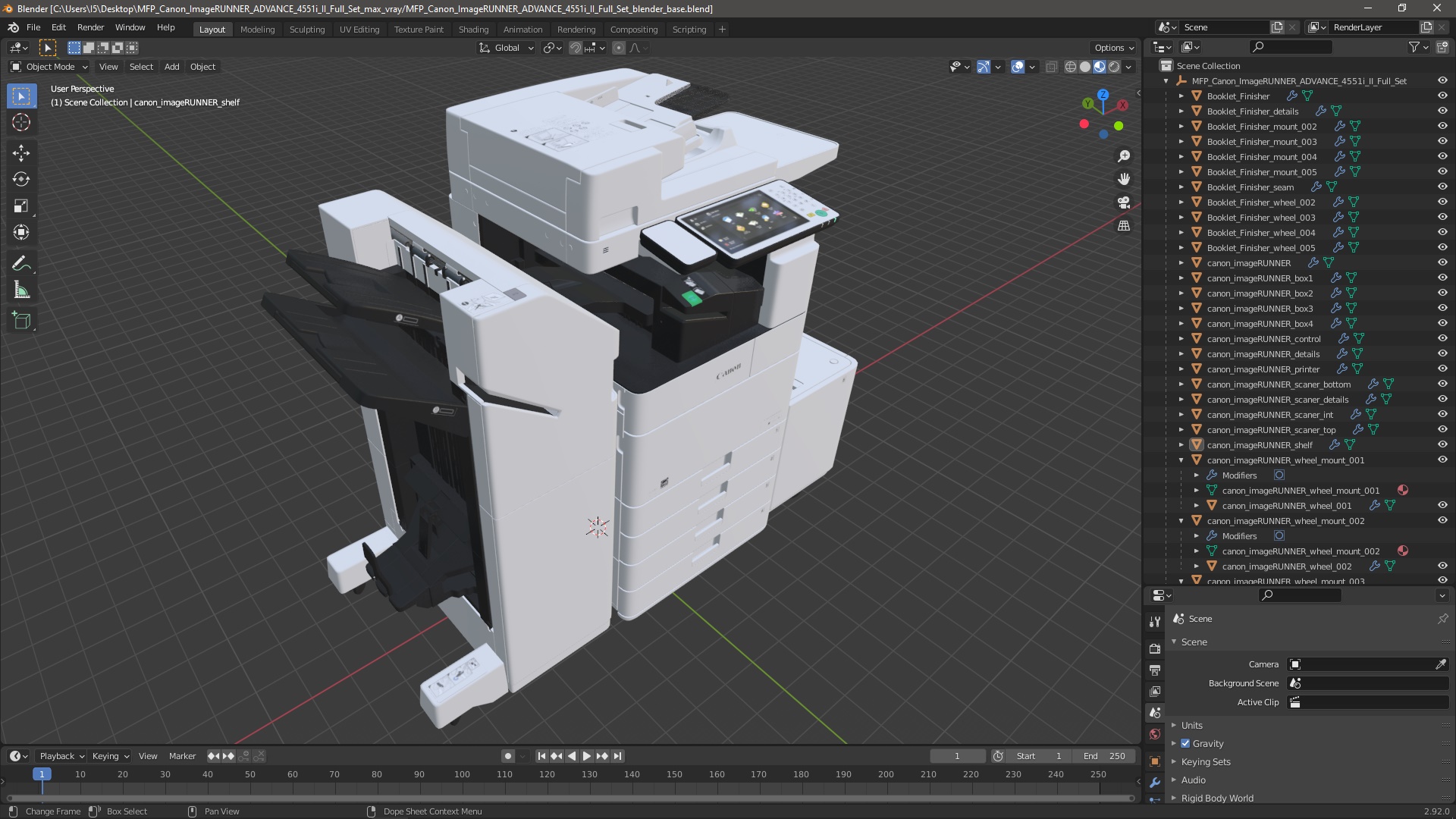The image size is (1456, 819).
Task: Expand the Booklet_Finisher_details tree item
Action: point(1181,111)
